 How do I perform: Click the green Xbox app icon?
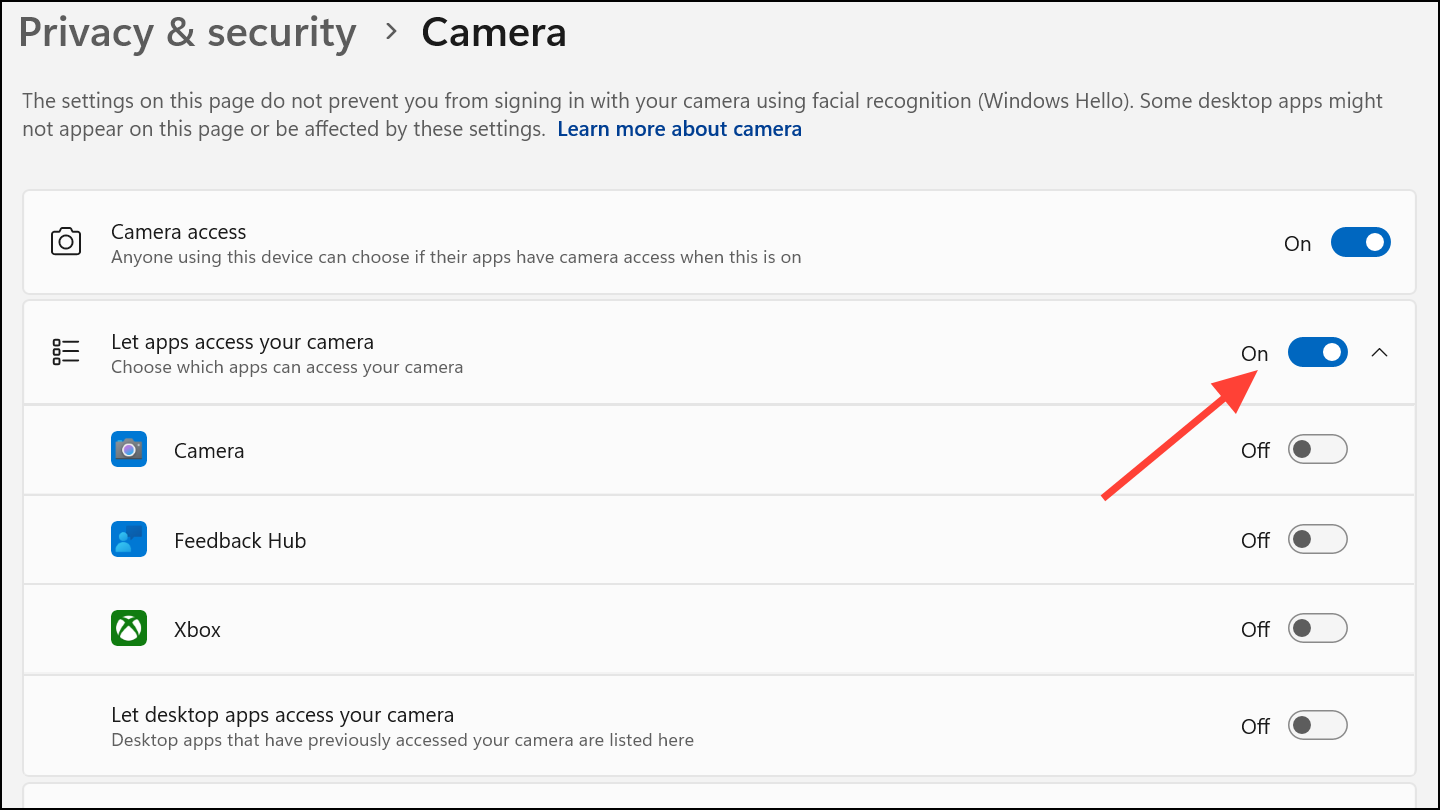(129, 629)
